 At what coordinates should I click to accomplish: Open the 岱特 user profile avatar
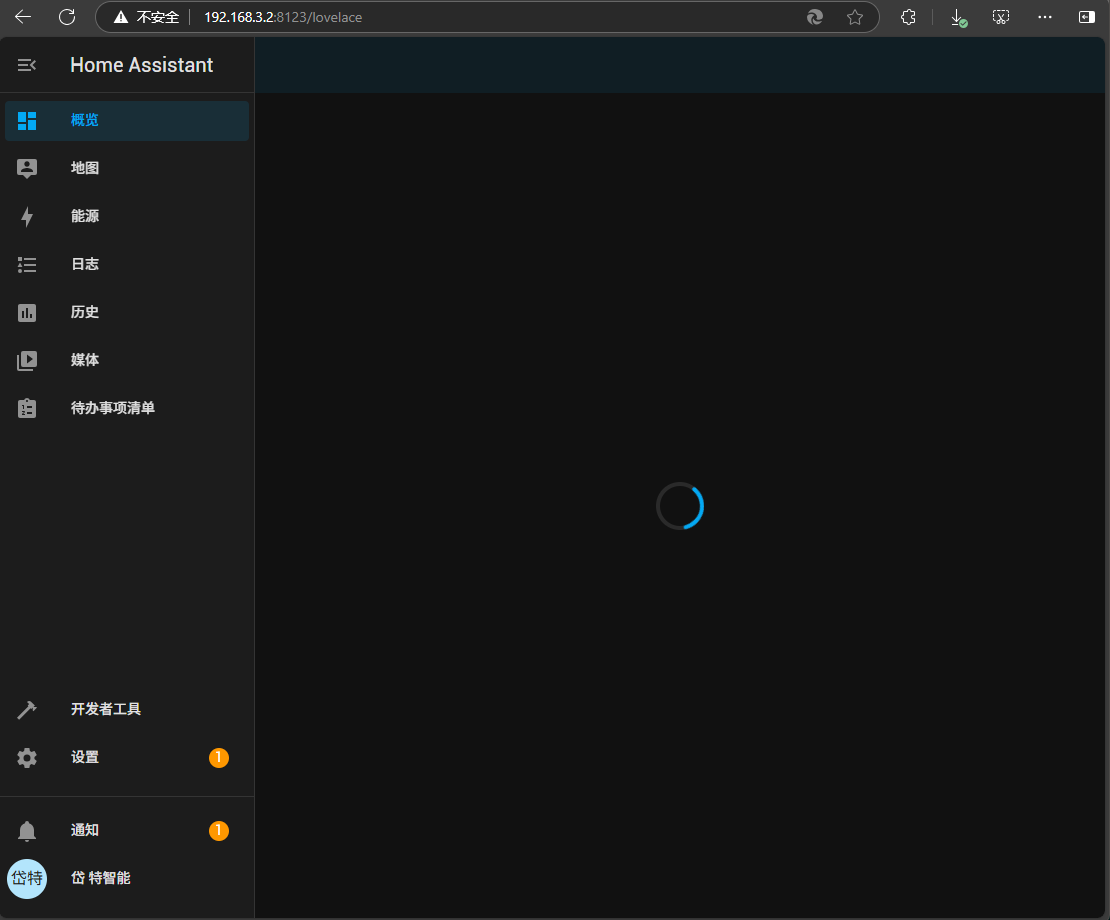coord(27,879)
